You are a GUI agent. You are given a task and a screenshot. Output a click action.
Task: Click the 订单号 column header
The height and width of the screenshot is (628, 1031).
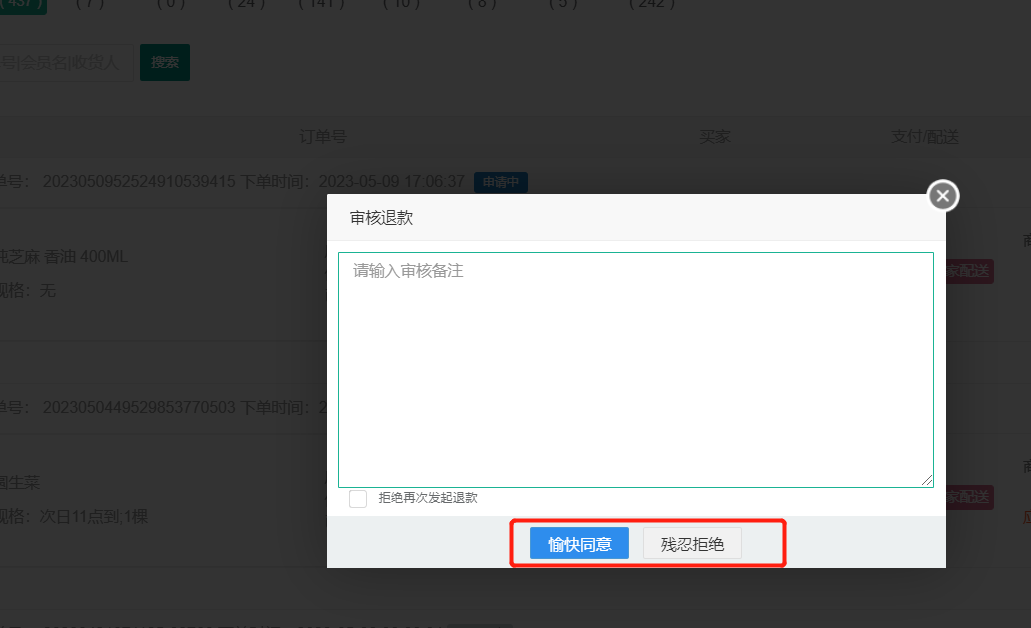point(323,136)
